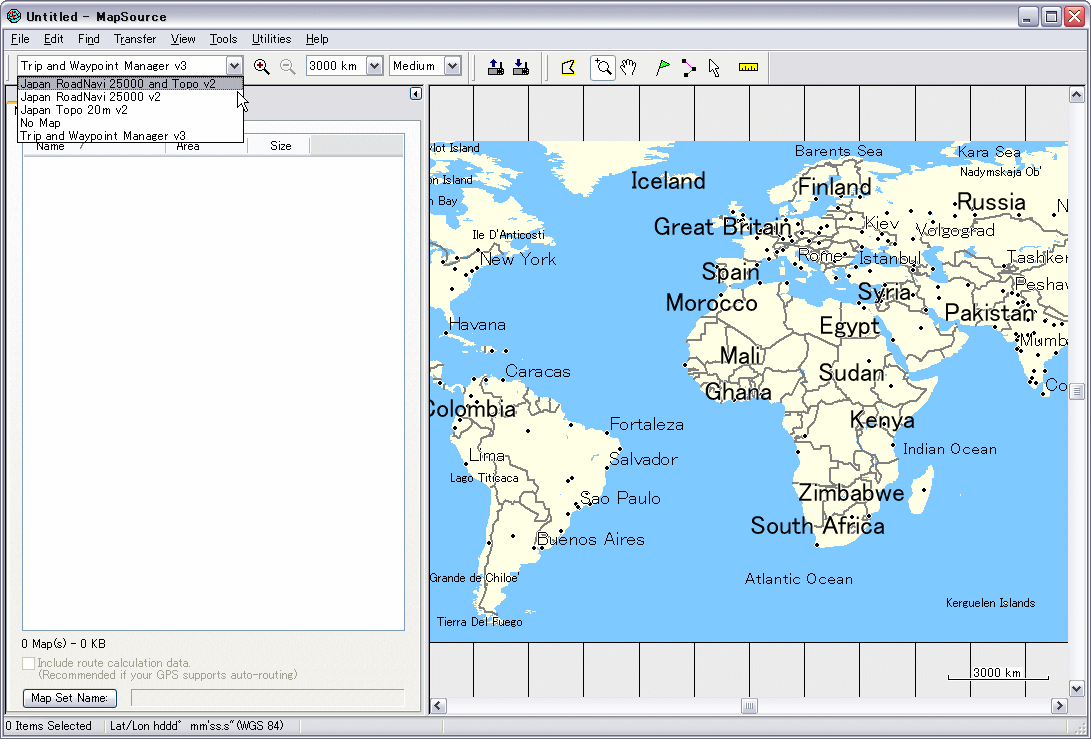
Task: Choose Japan RoadNavi 25000 v2 option
Action: point(131,97)
